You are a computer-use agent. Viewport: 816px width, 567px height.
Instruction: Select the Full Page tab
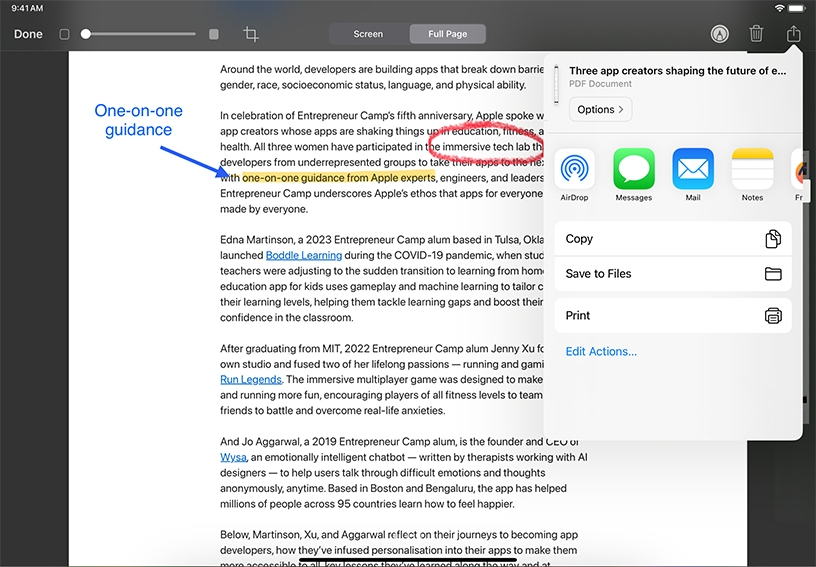(x=447, y=34)
